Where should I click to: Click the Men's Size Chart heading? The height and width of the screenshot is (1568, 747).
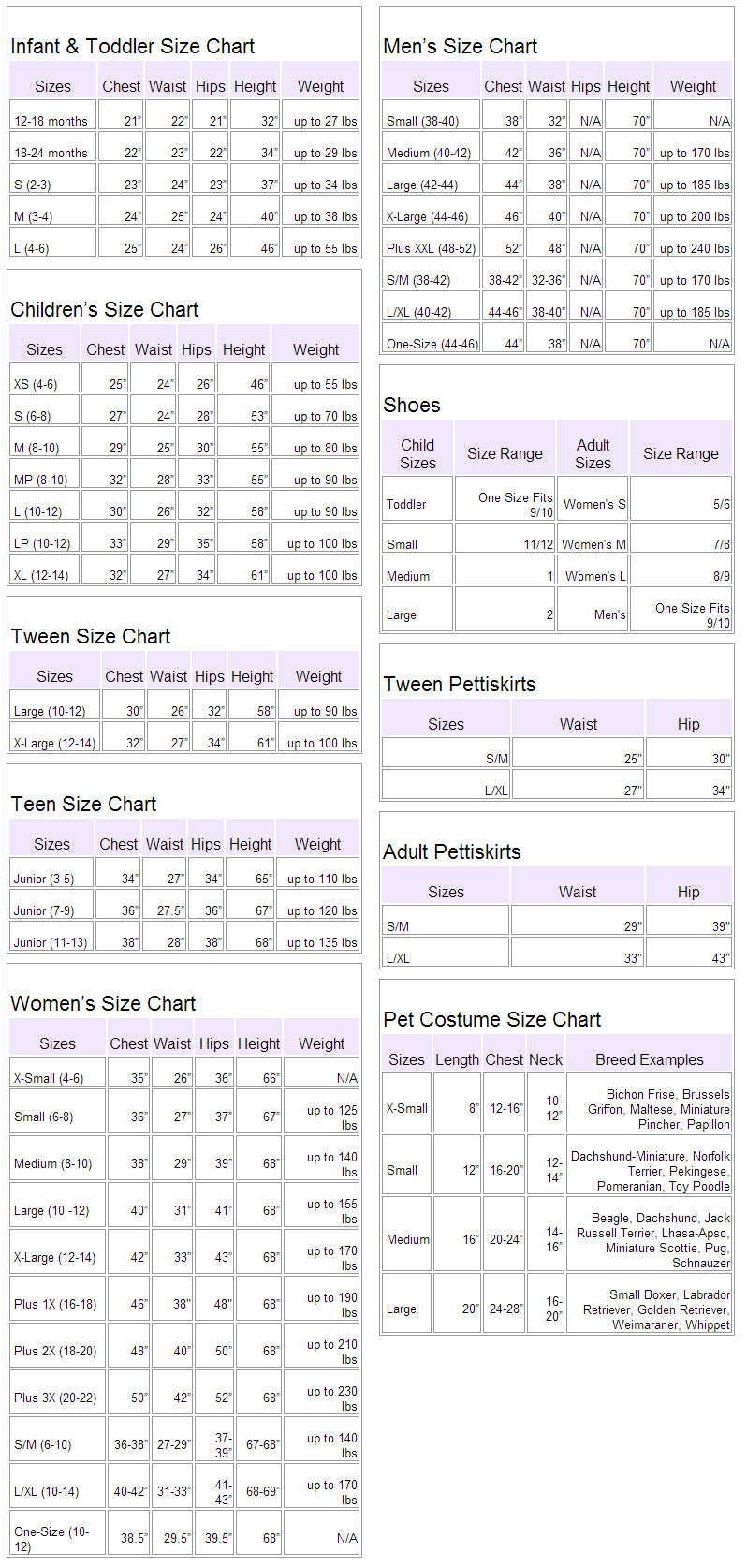460,46
